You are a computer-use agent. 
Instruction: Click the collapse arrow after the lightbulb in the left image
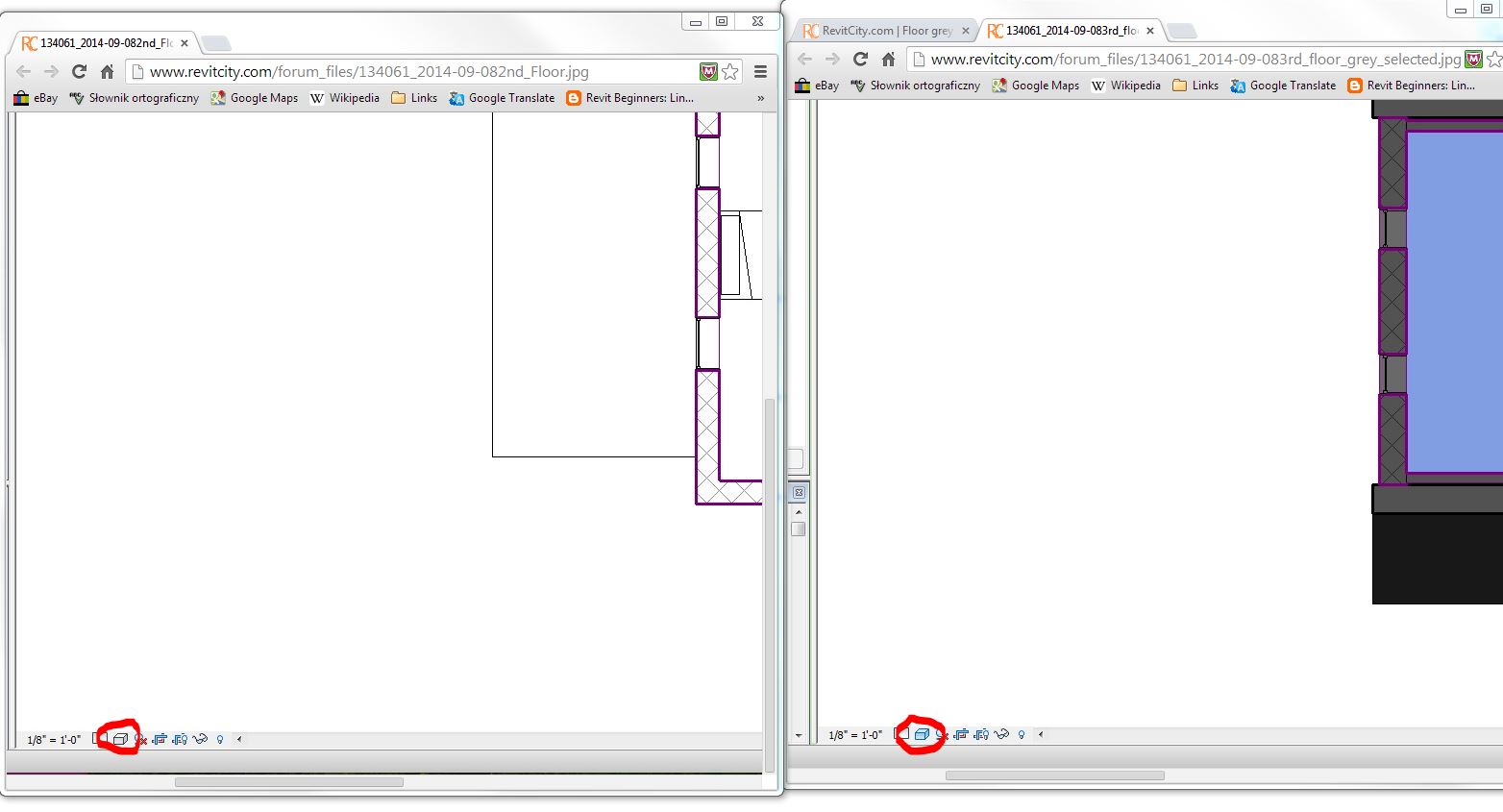[239, 739]
